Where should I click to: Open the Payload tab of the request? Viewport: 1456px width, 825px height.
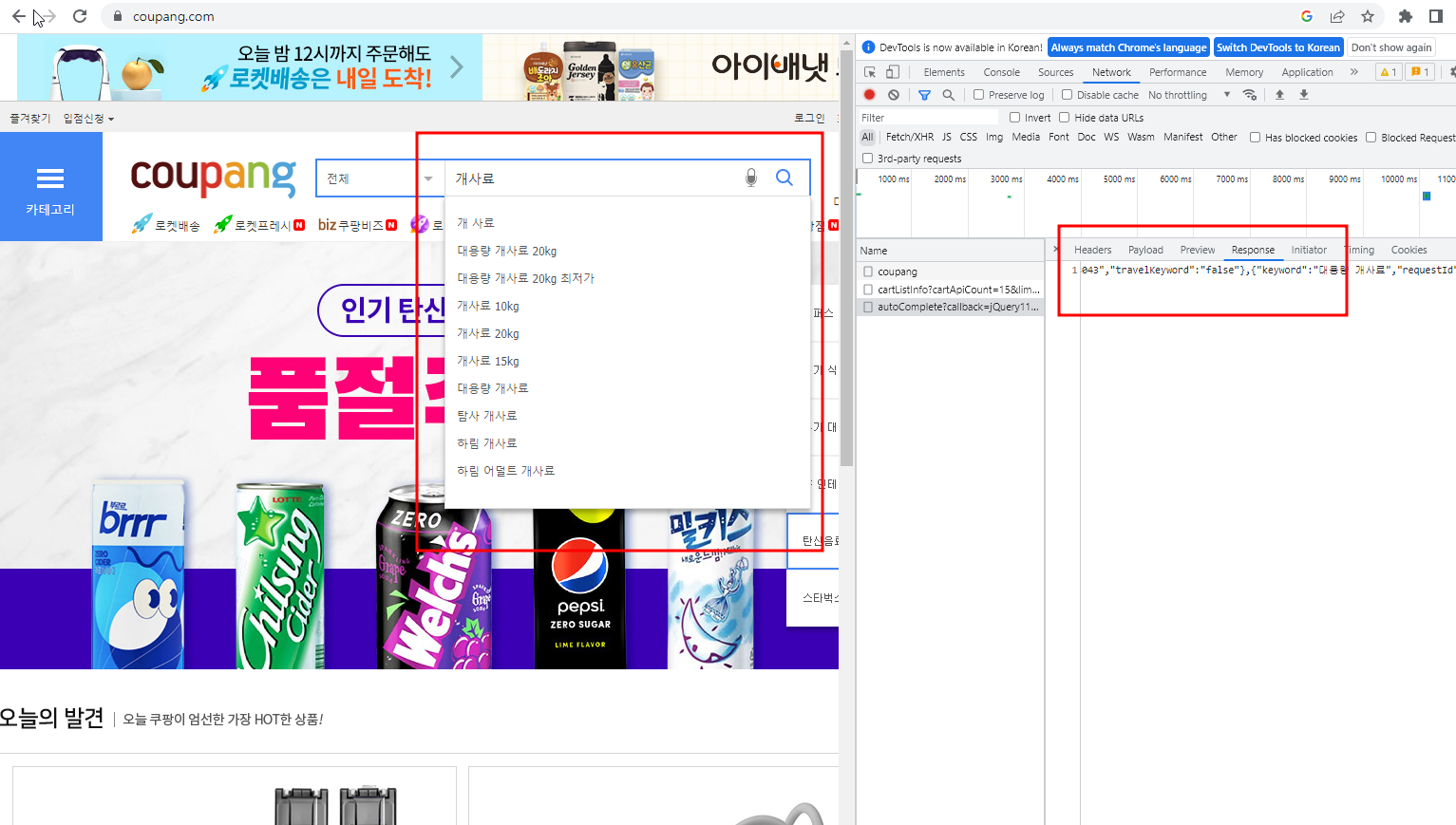coord(1145,250)
